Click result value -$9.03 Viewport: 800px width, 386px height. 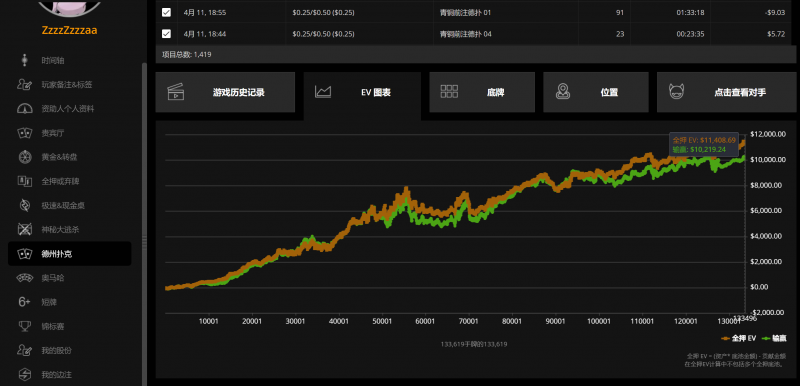pos(775,12)
